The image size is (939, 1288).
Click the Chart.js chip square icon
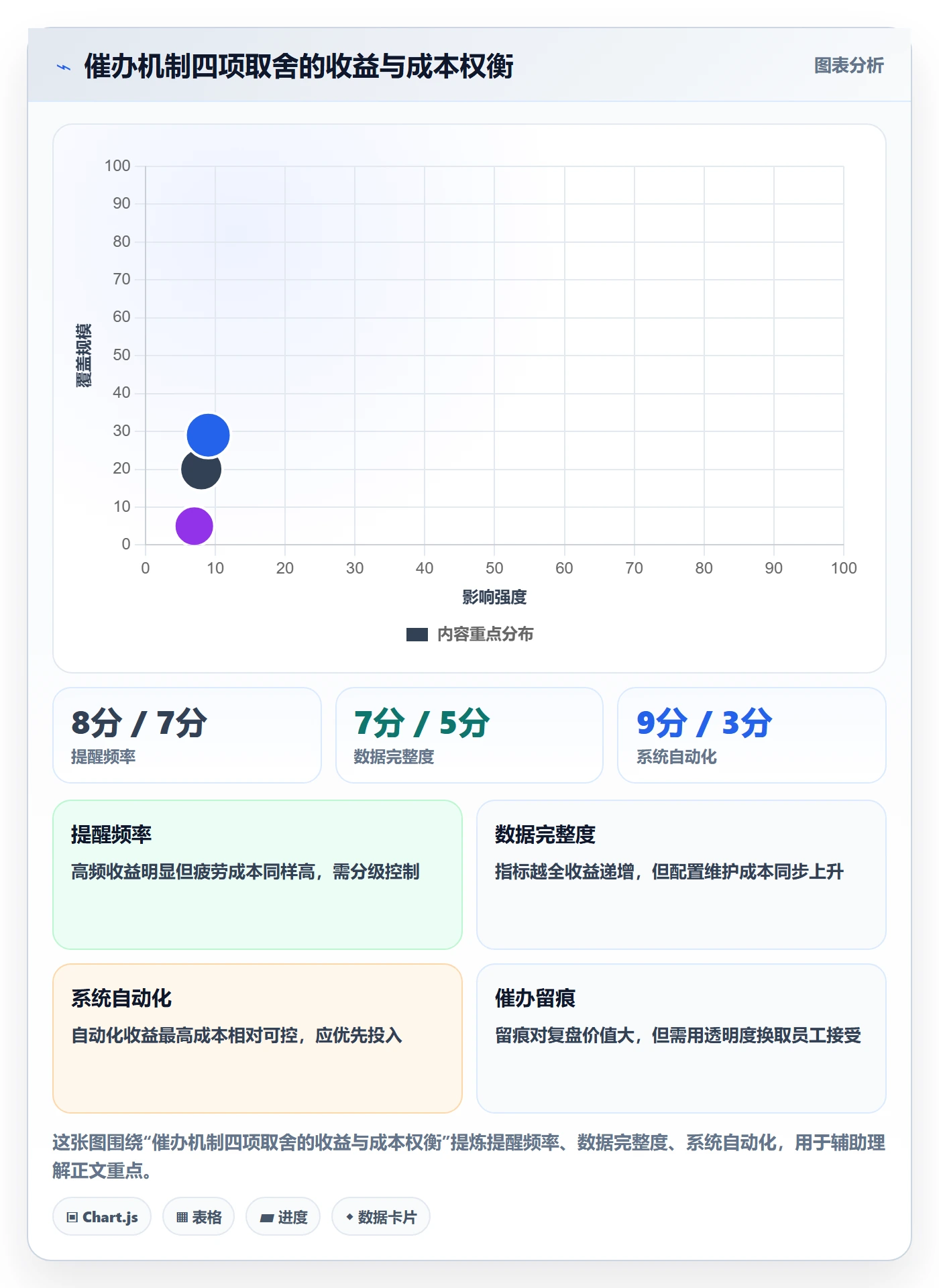72,1218
